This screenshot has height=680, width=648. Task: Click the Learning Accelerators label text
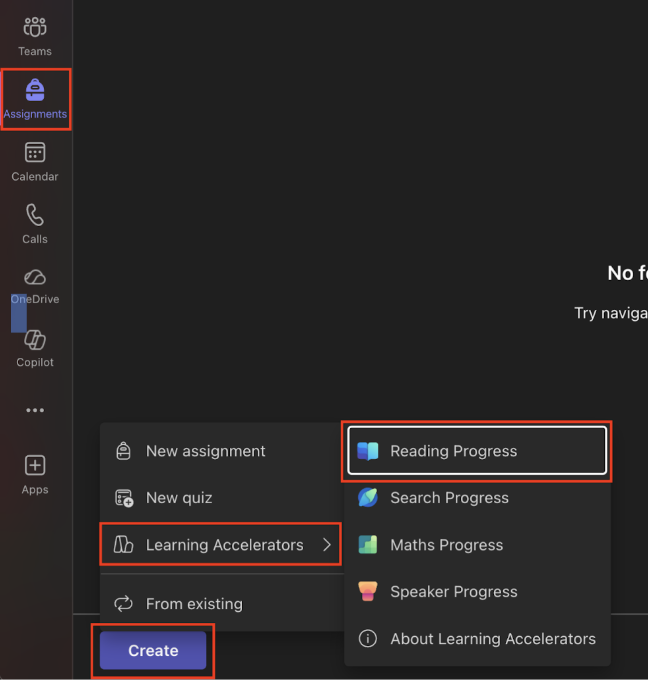pos(225,545)
